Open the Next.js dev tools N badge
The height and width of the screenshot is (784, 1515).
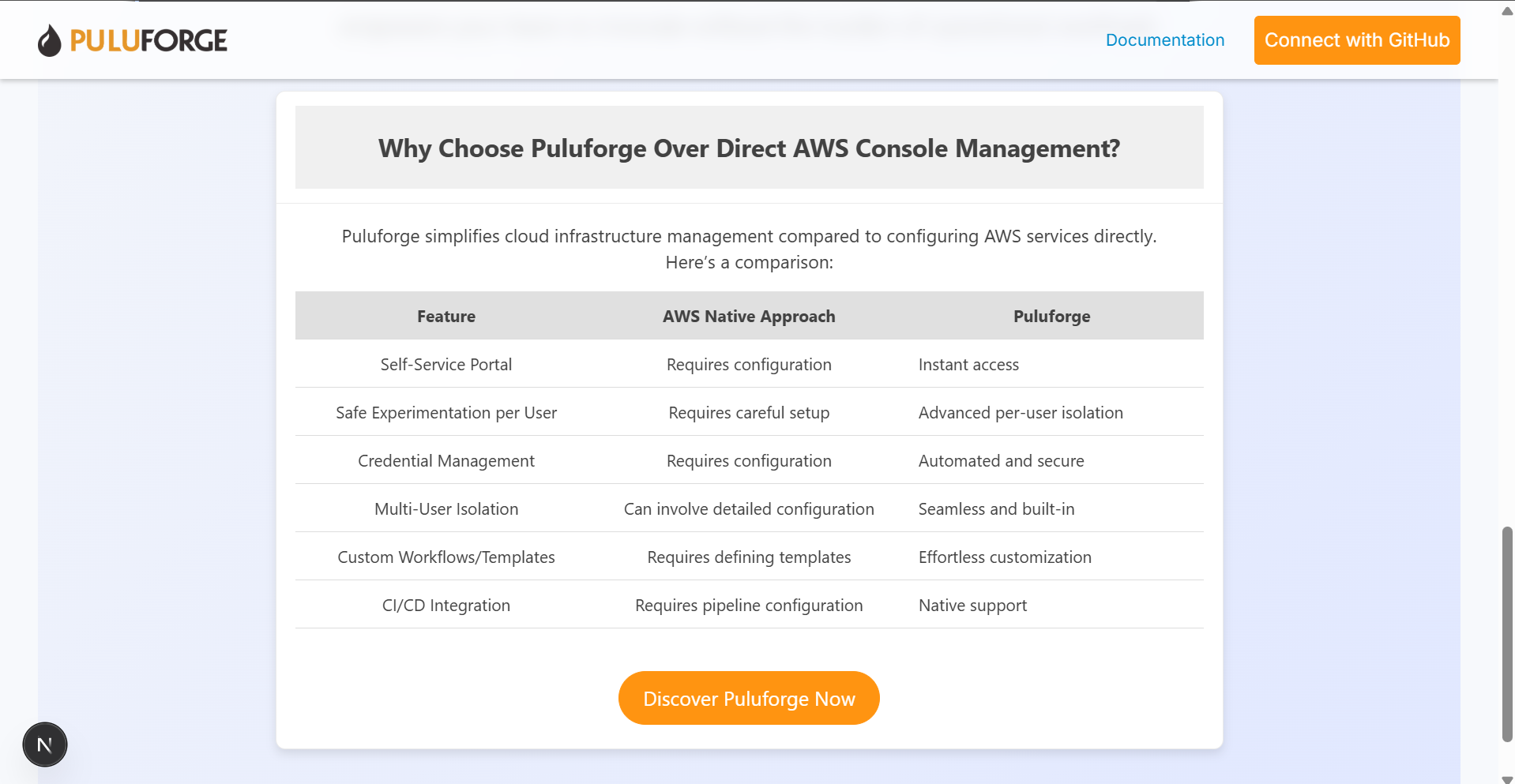tap(45, 745)
